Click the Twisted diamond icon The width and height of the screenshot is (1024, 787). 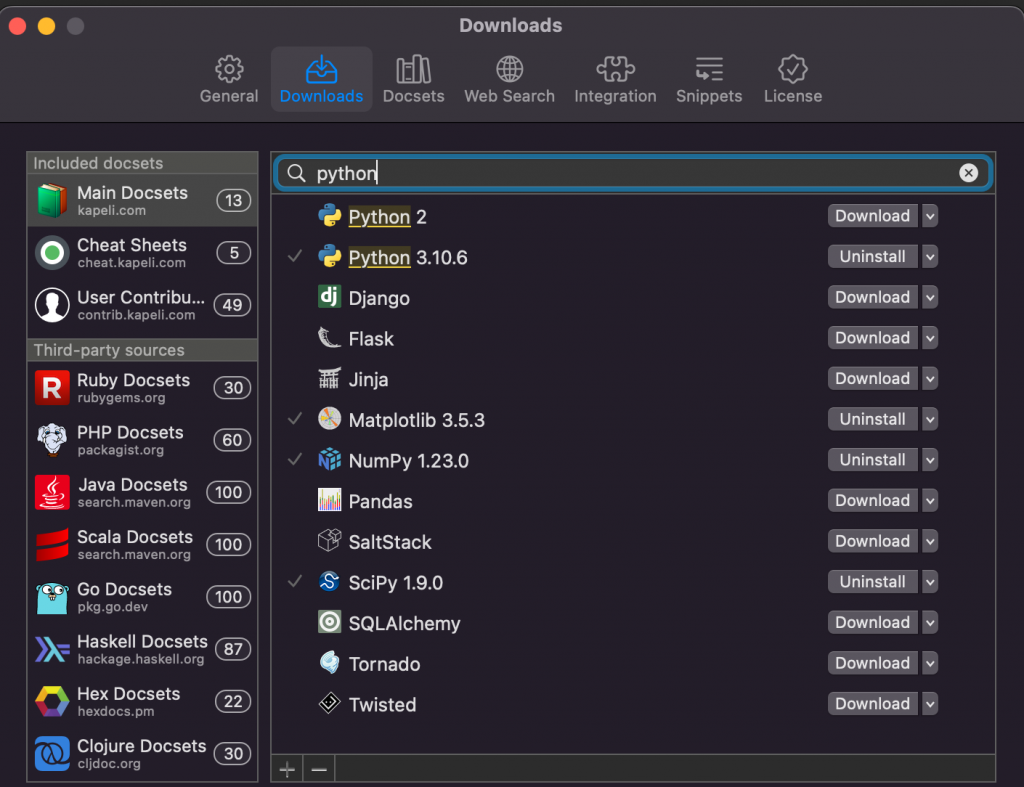tap(329, 703)
